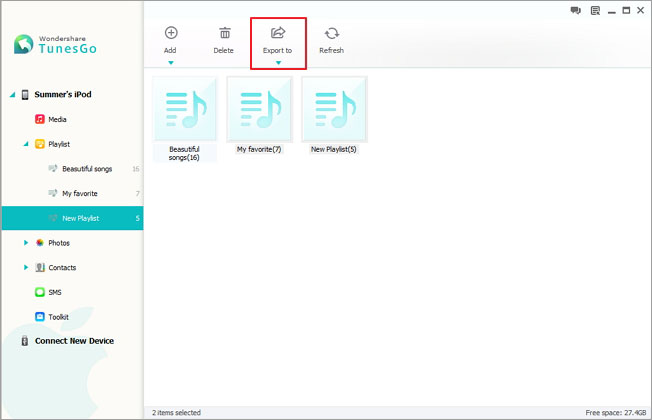Select the Playlist section
The image size is (652, 420).
59,144
